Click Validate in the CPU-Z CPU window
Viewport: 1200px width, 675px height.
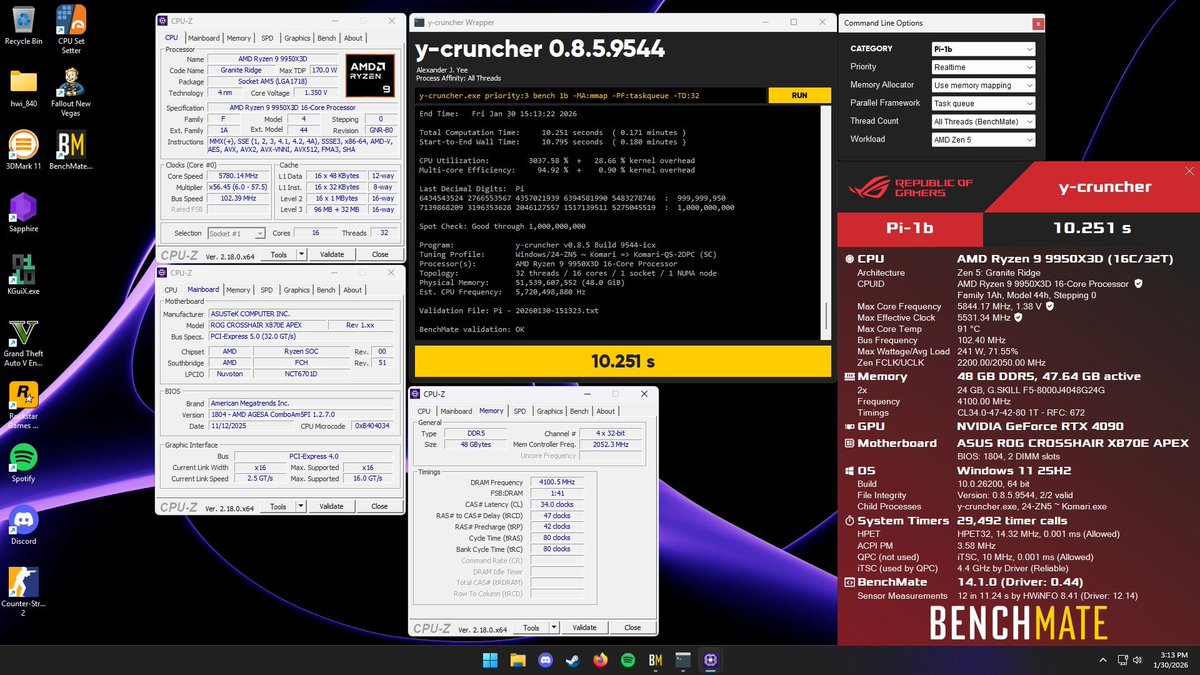[331, 254]
